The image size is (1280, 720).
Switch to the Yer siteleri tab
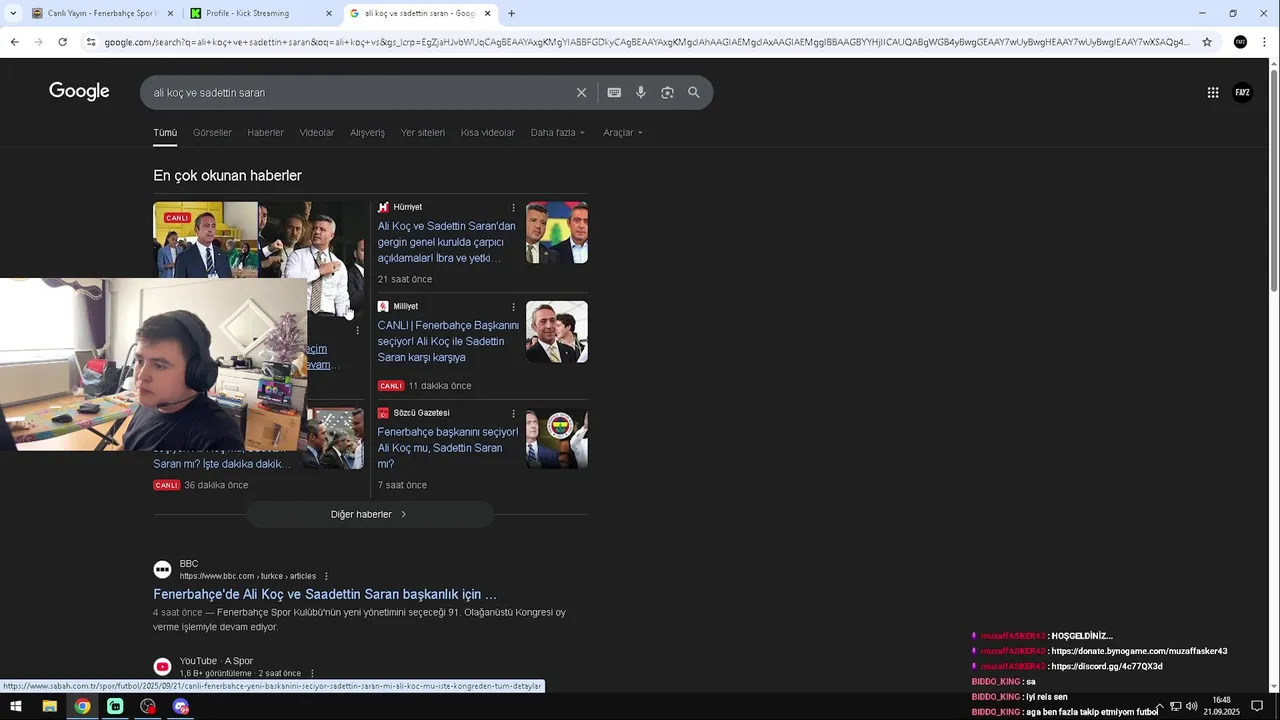click(x=423, y=133)
